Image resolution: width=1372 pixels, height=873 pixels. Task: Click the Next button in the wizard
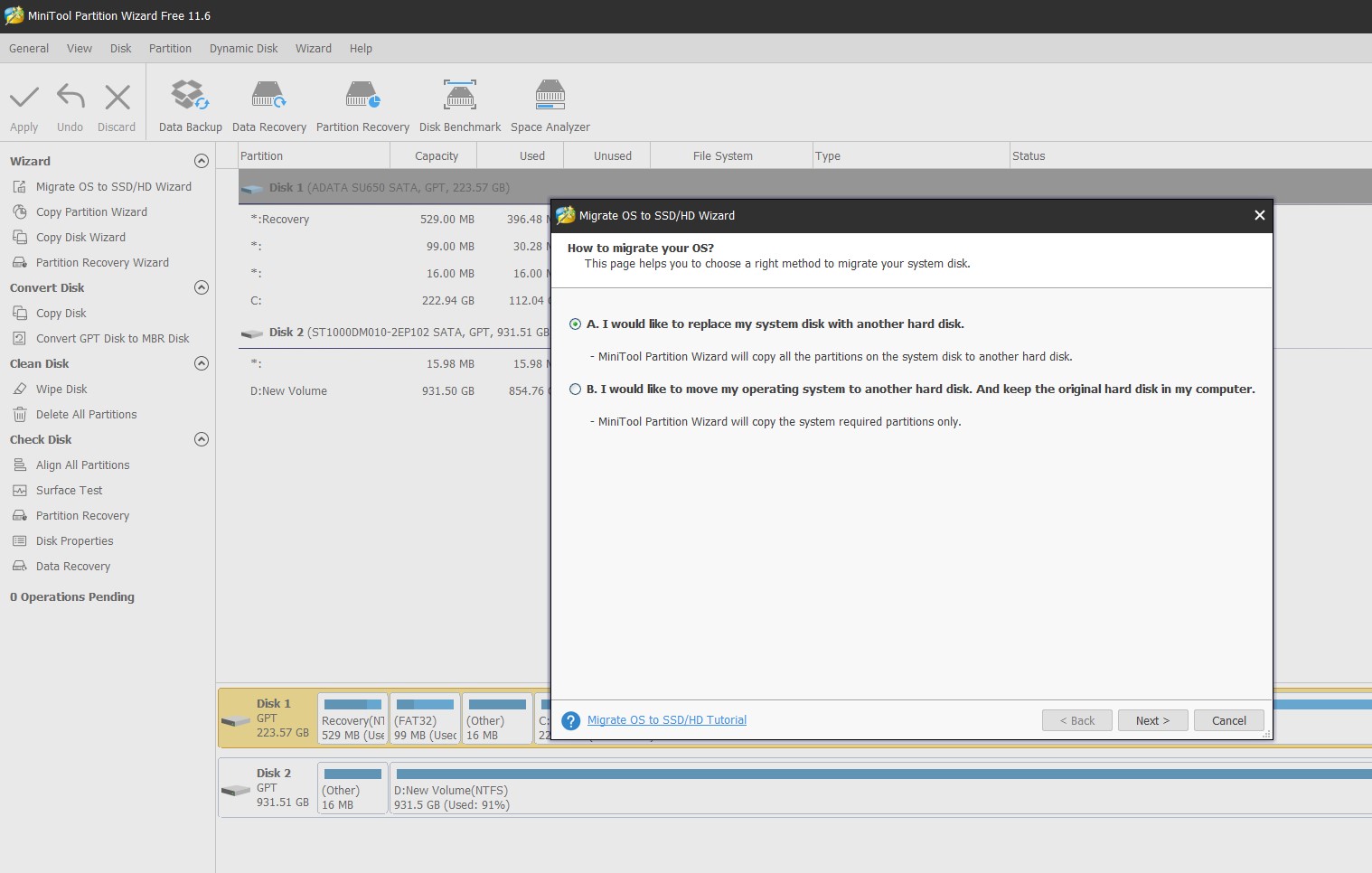[x=1152, y=720]
